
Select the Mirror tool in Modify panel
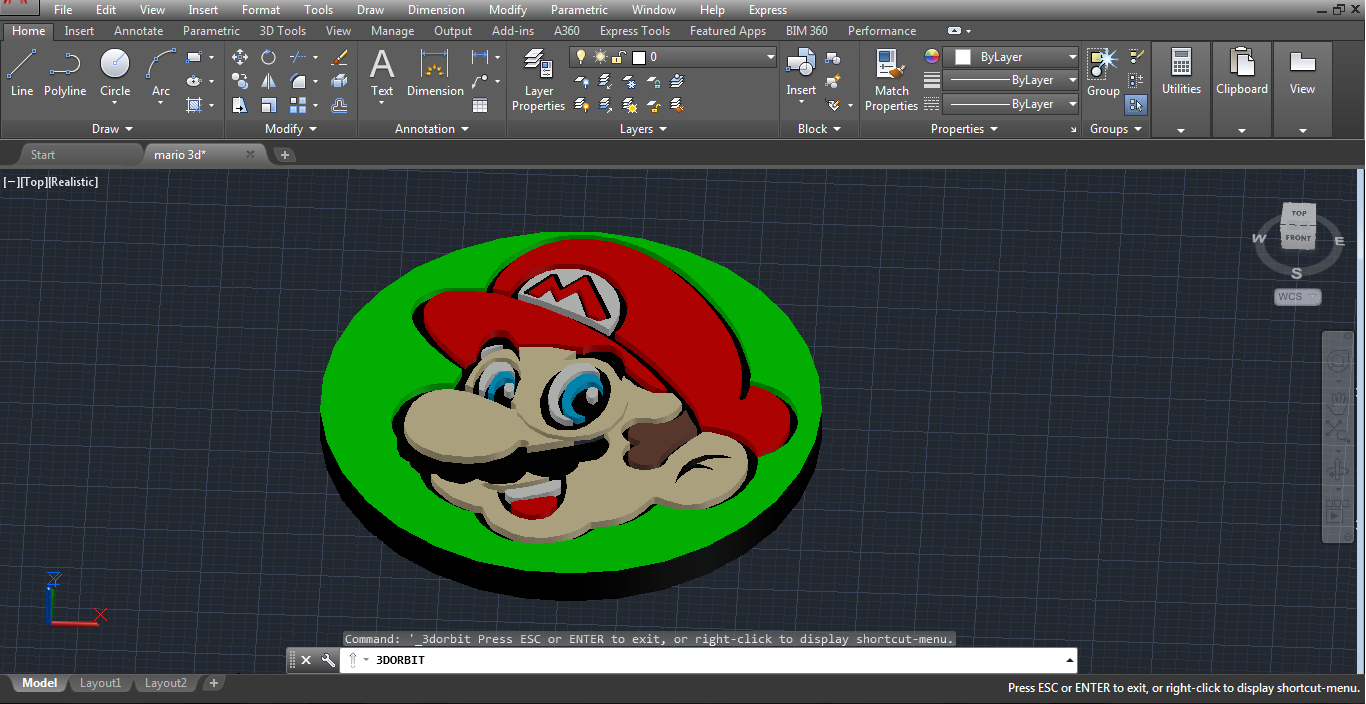268,81
